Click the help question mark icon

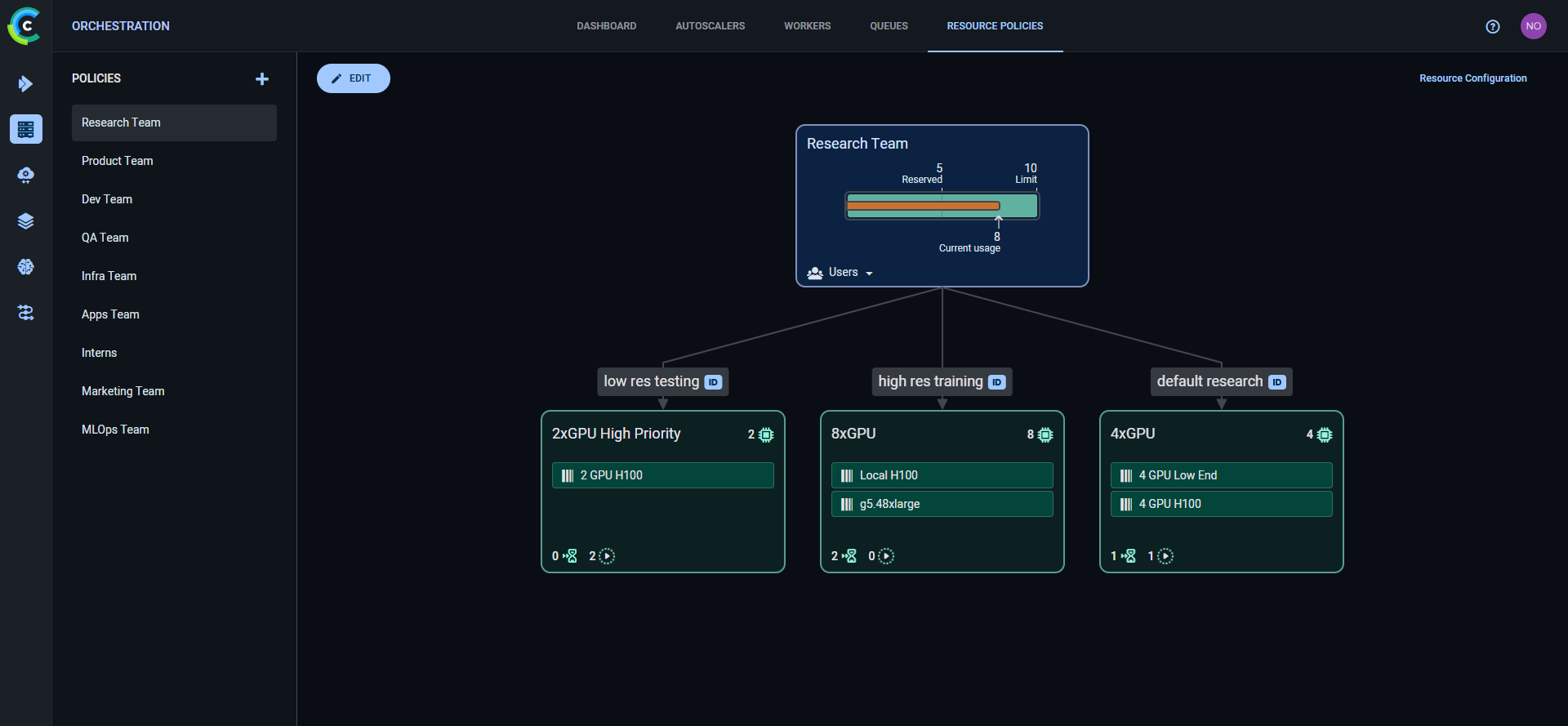pos(1492,26)
